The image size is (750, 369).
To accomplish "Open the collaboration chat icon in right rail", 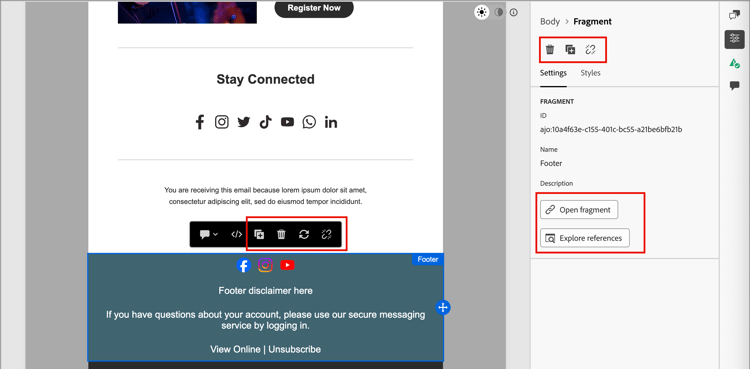I will pos(734,15).
